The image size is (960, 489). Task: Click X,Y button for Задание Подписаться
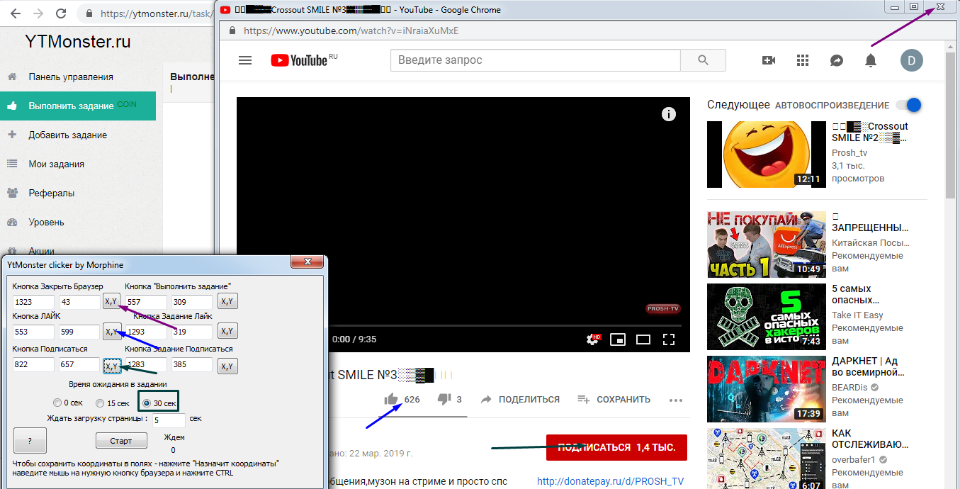[x=227, y=366]
